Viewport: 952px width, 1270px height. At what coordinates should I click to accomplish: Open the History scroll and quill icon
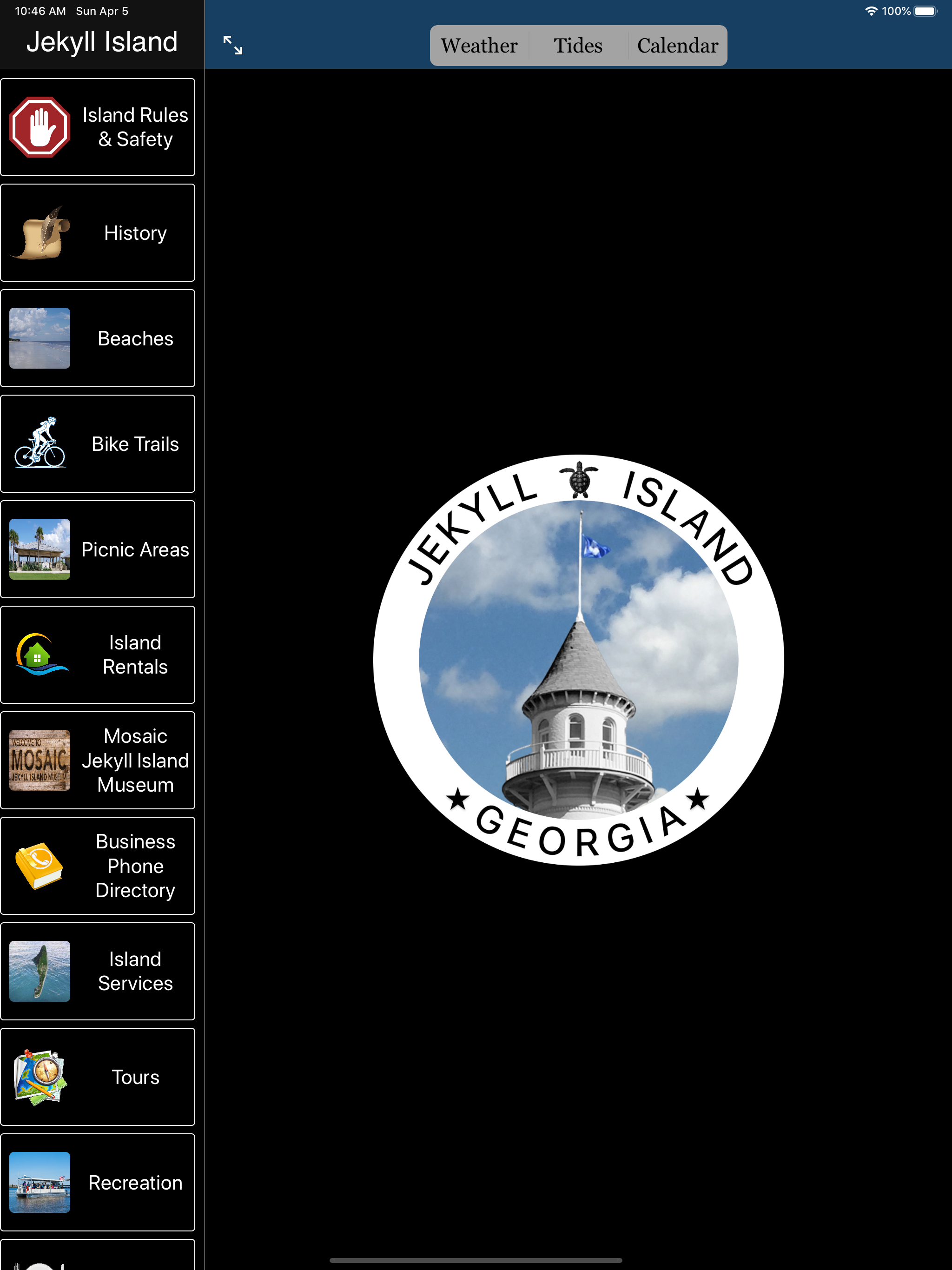coord(40,232)
